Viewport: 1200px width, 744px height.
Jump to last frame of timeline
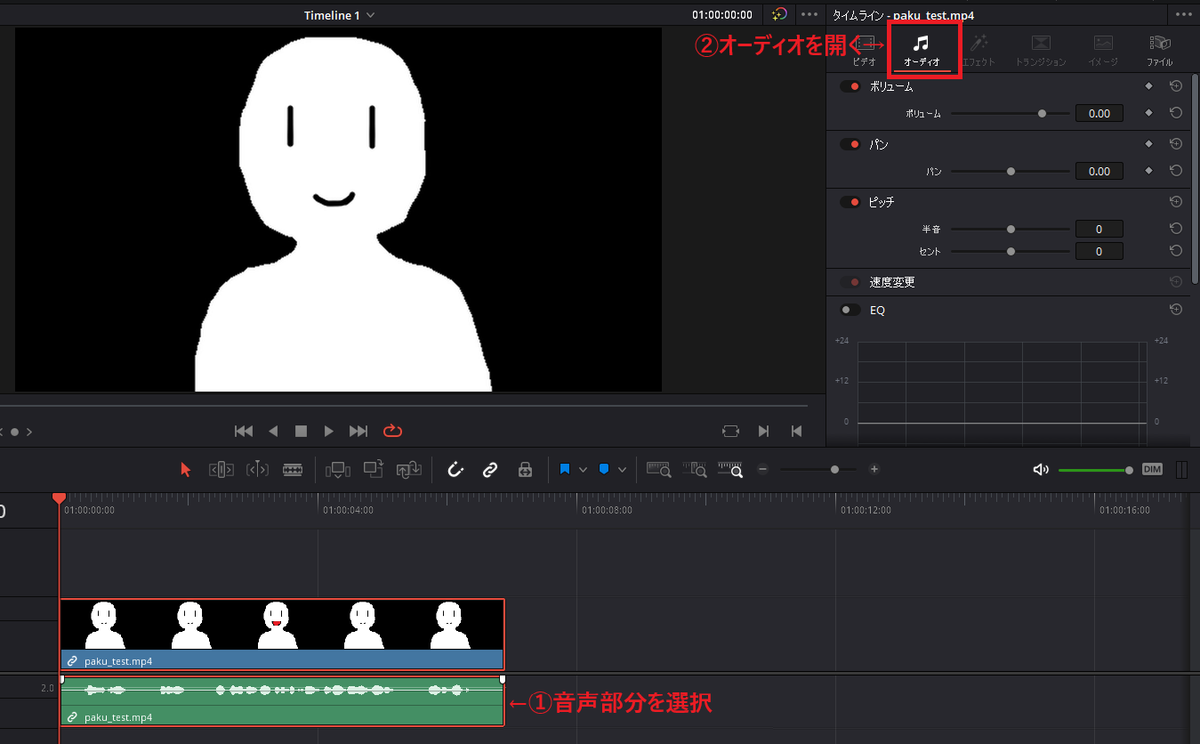[358, 431]
